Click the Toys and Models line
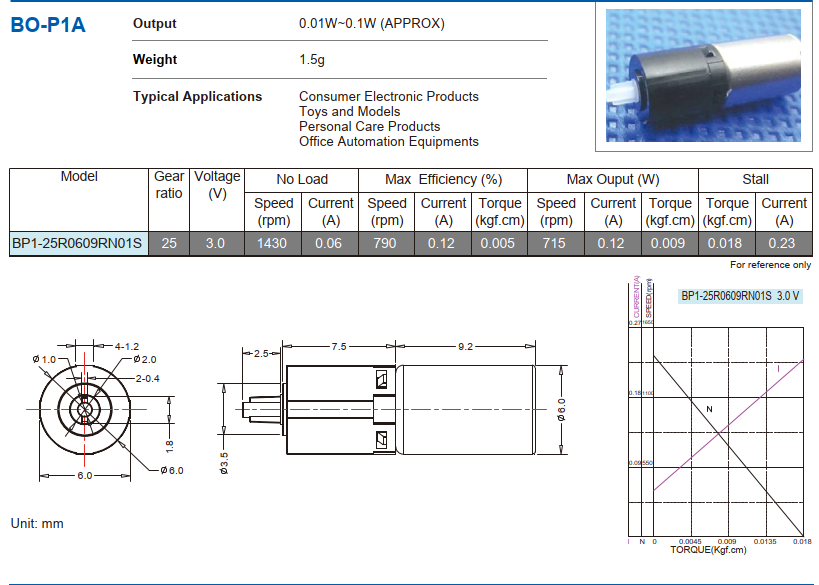This screenshot has width=819, height=585. 349,112
